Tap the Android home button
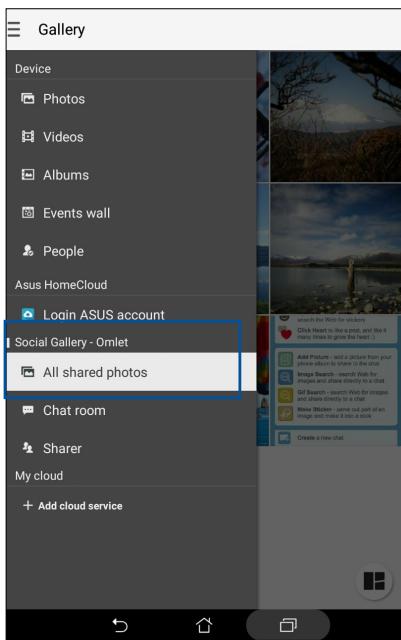This screenshot has width=401, height=640. (x=204, y=624)
